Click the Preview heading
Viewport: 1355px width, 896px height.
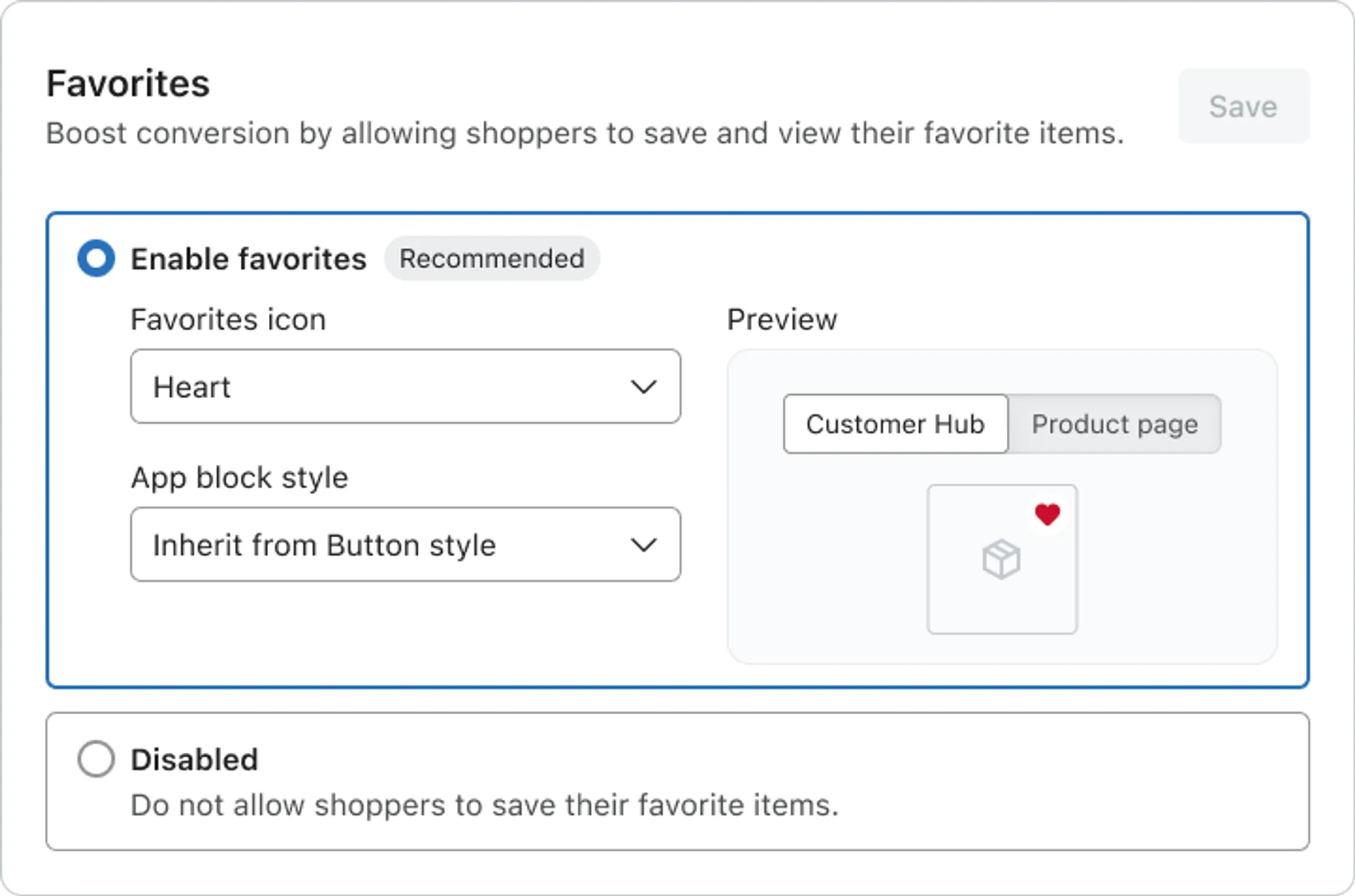click(x=782, y=319)
